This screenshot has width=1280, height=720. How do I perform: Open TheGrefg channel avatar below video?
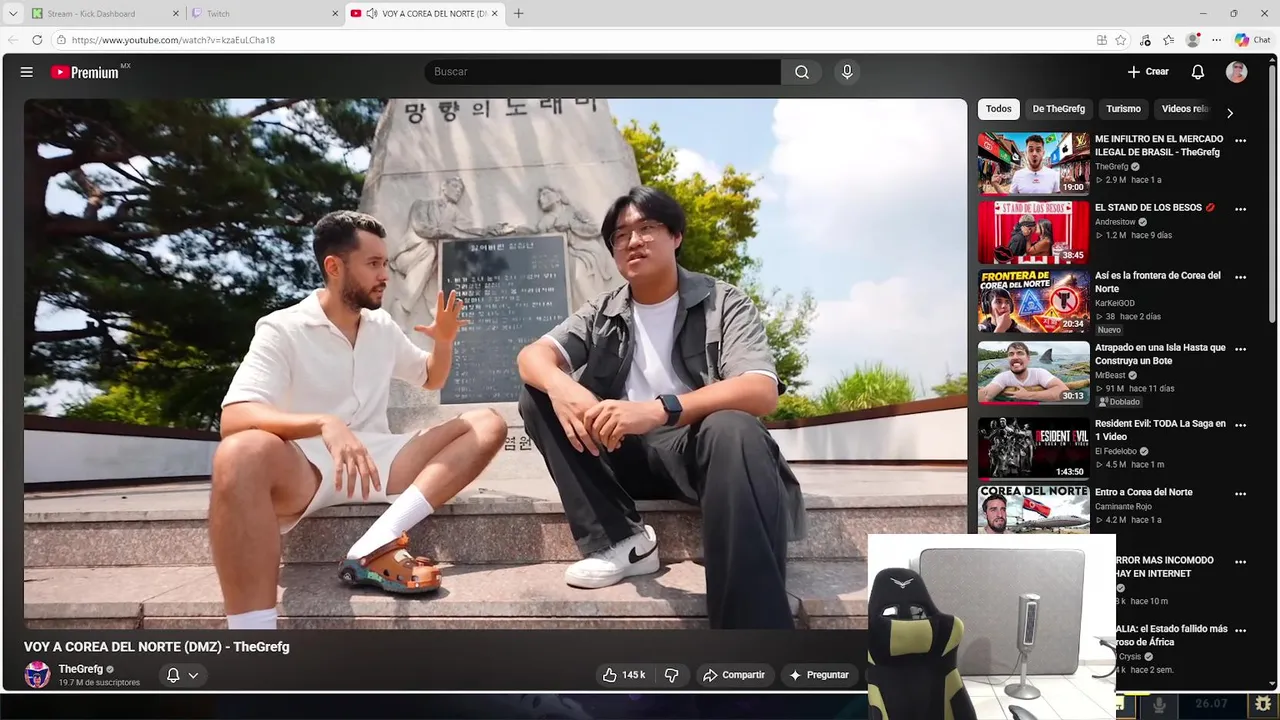tap(37, 675)
